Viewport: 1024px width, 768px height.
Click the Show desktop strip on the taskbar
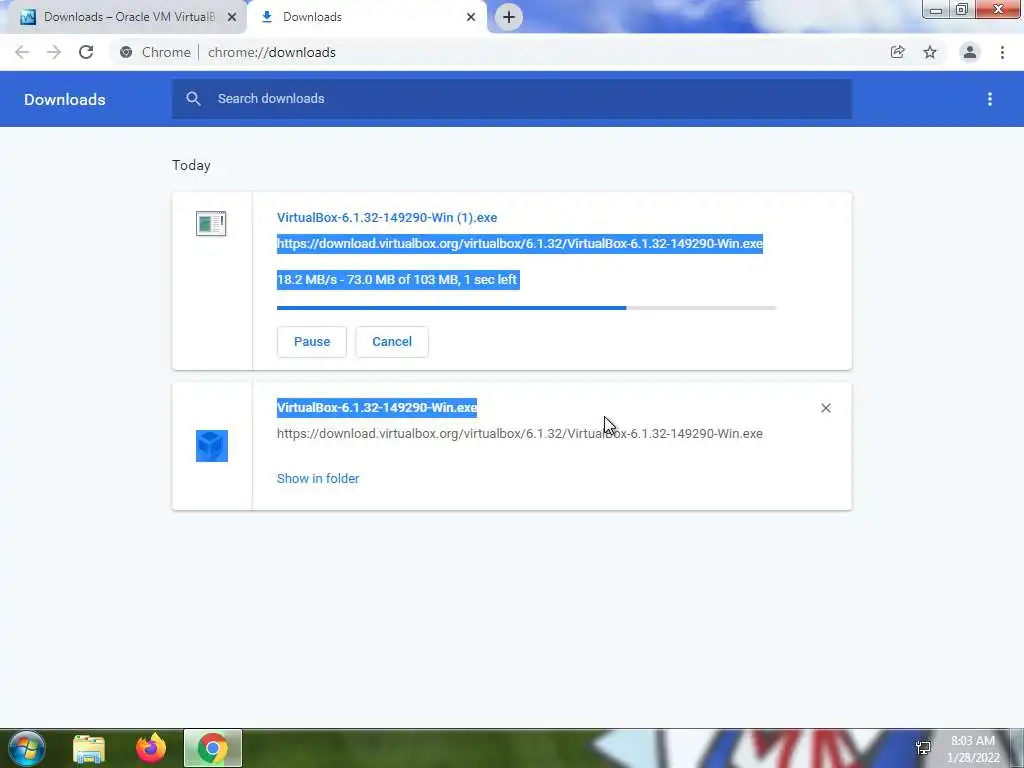click(1017, 748)
